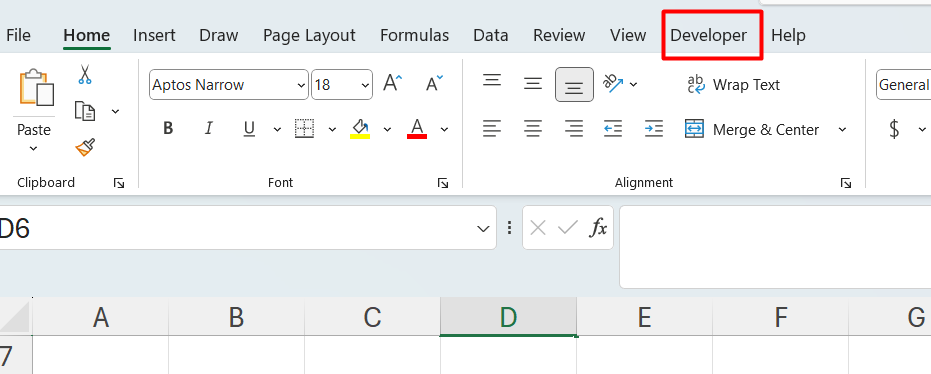
Task: Select the Format Painter brush
Action: point(85,147)
